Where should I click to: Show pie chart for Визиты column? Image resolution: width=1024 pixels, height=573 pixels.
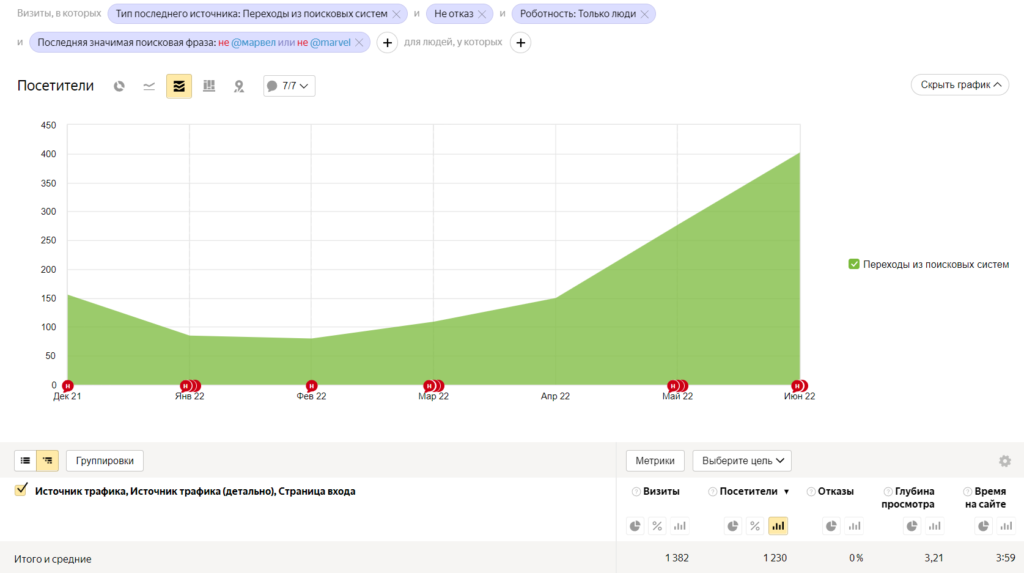(x=635, y=526)
